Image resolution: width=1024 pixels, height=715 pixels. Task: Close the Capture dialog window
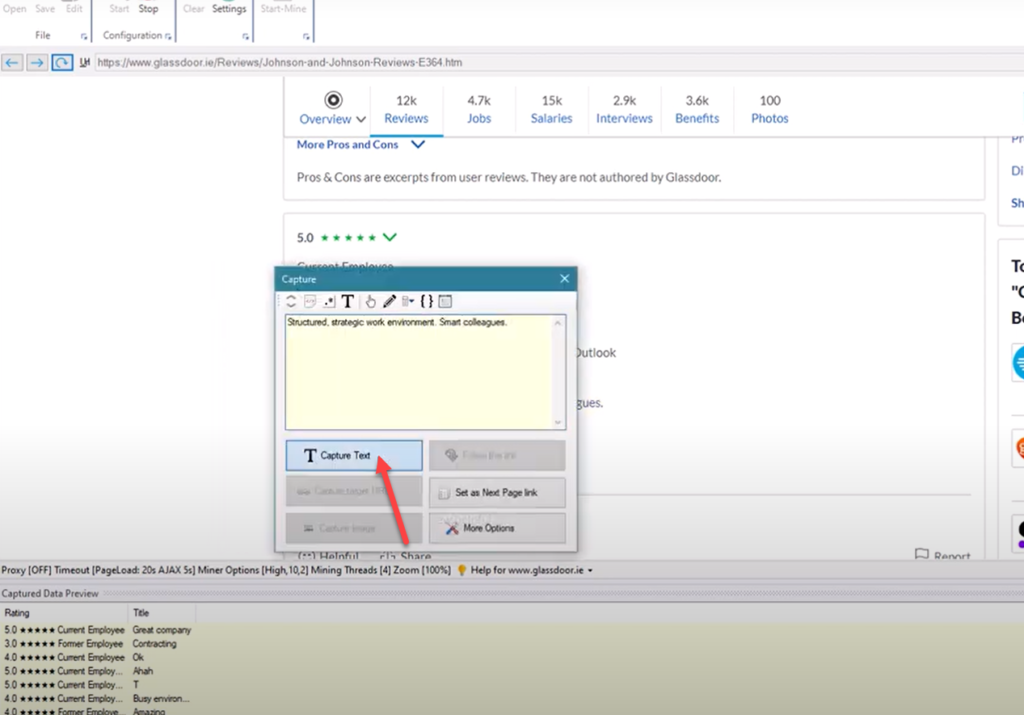(x=564, y=279)
